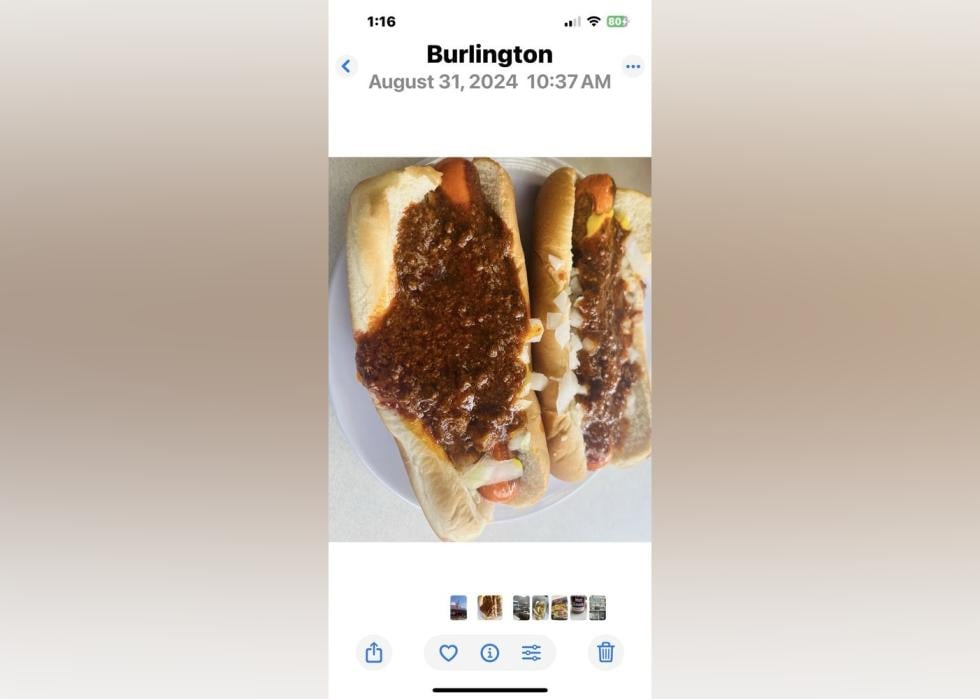Viewport: 980px width, 699px height.
Task: Open the edit adjustments sliders icon
Action: [531, 653]
